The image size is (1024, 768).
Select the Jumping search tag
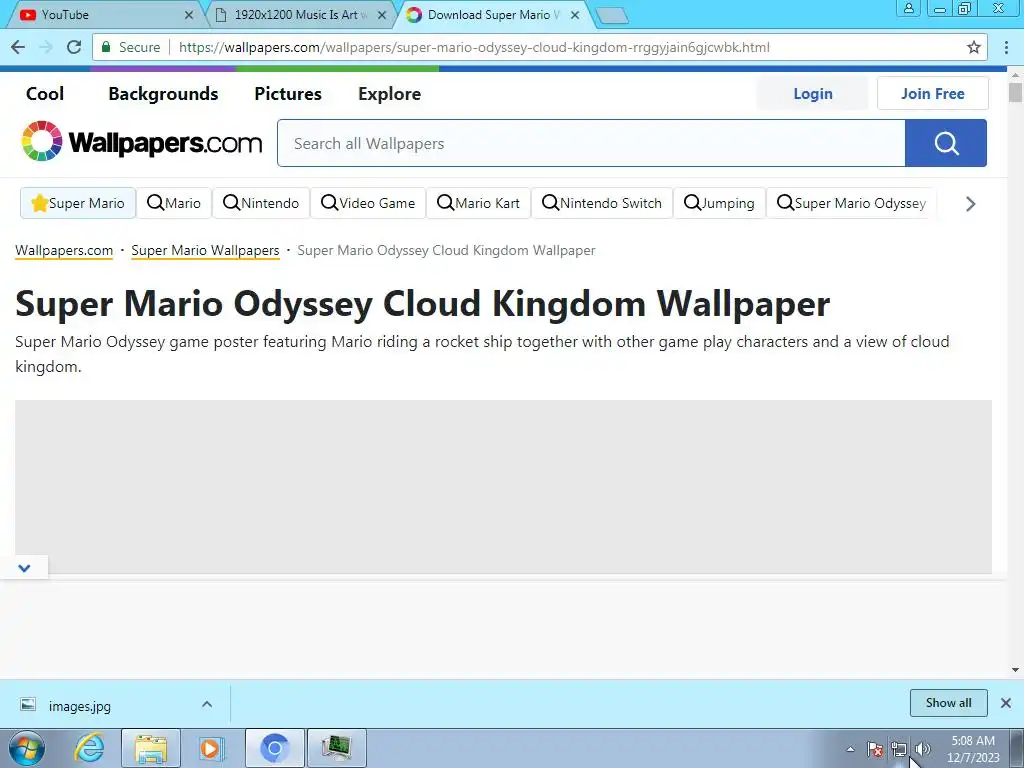[x=719, y=203]
